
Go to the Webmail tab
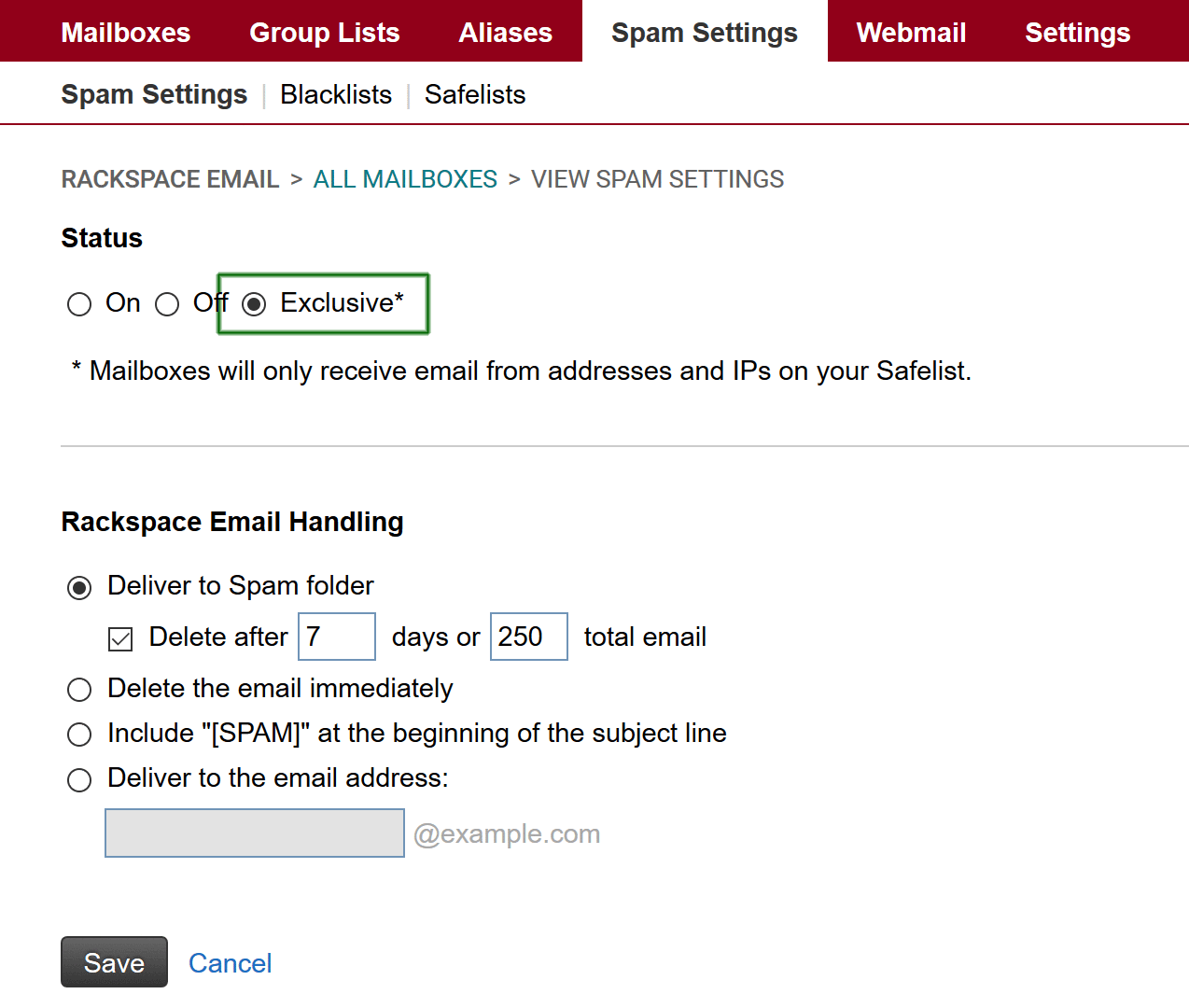(x=911, y=33)
